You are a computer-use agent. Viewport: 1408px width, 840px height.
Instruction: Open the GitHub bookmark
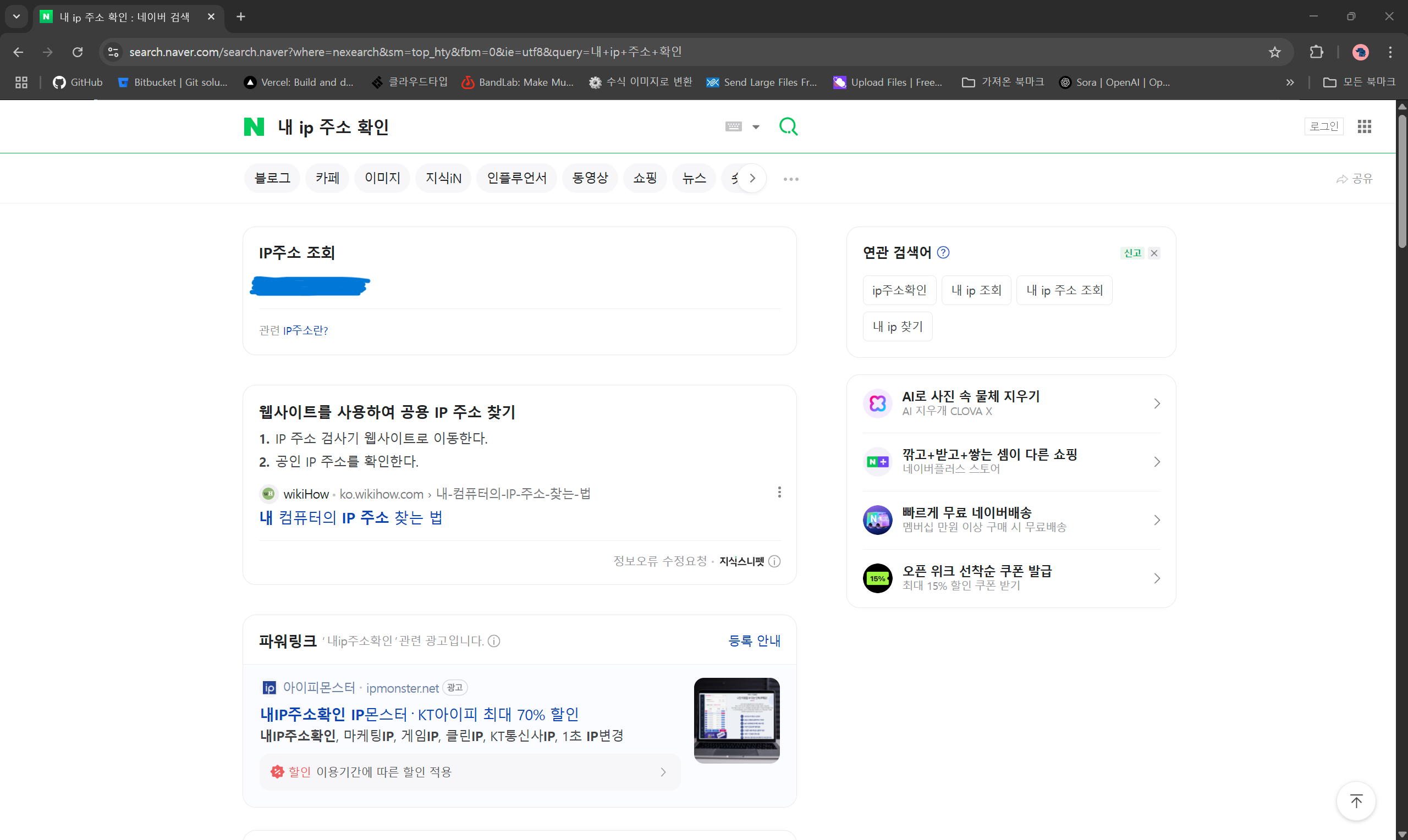pyautogui.click(x=78, y=82)
